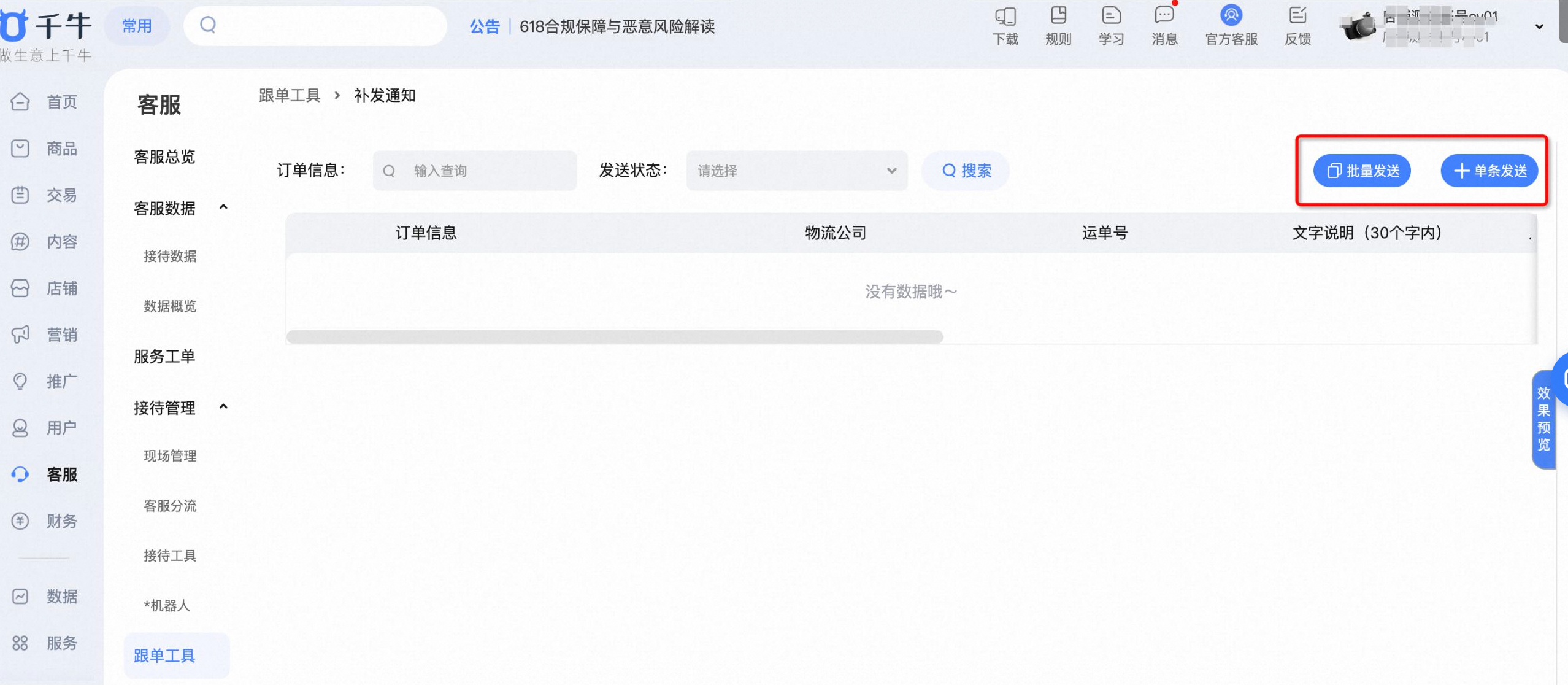Open the 交易 transactions sidebar icon
The image size is (1568, 685).
(20, 195)
